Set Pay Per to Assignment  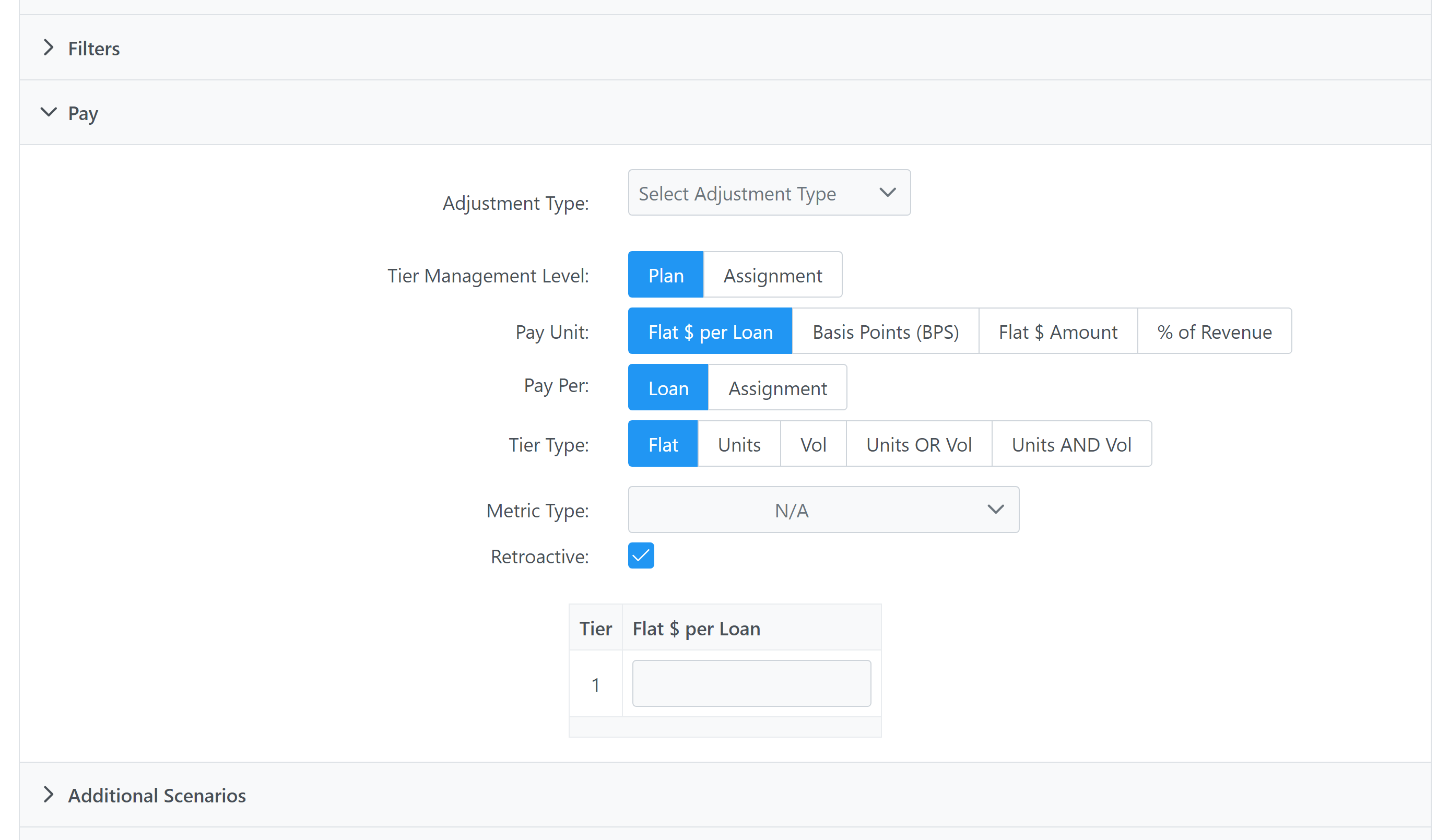click(777, 387)
